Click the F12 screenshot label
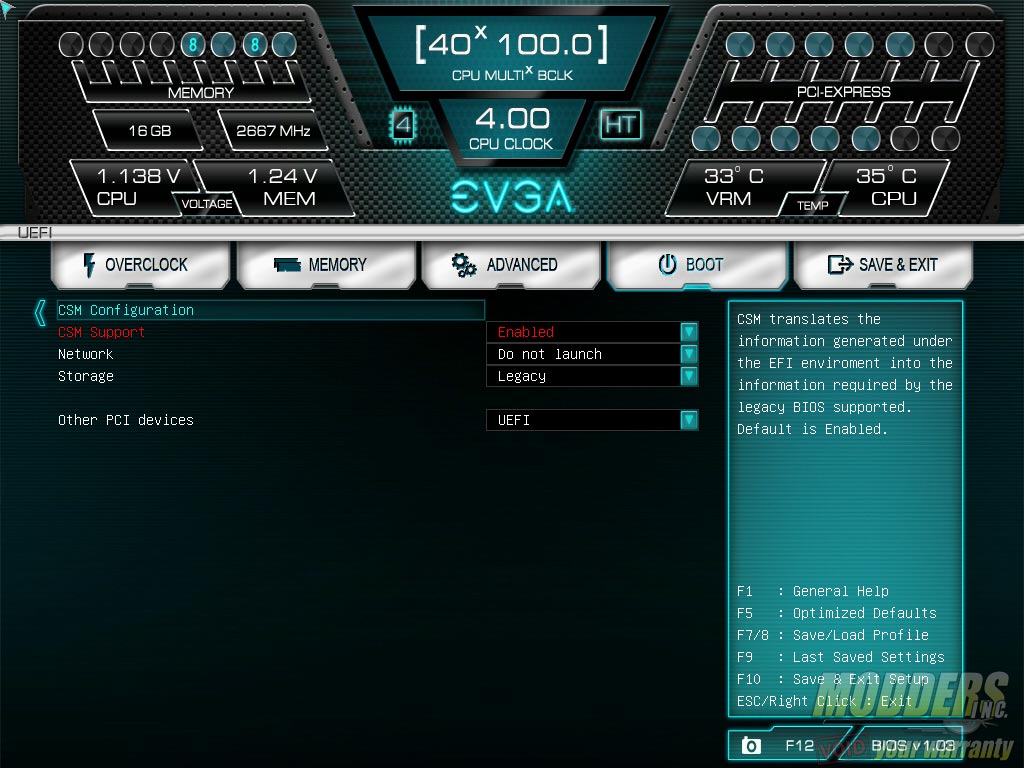 pos(799,745)
